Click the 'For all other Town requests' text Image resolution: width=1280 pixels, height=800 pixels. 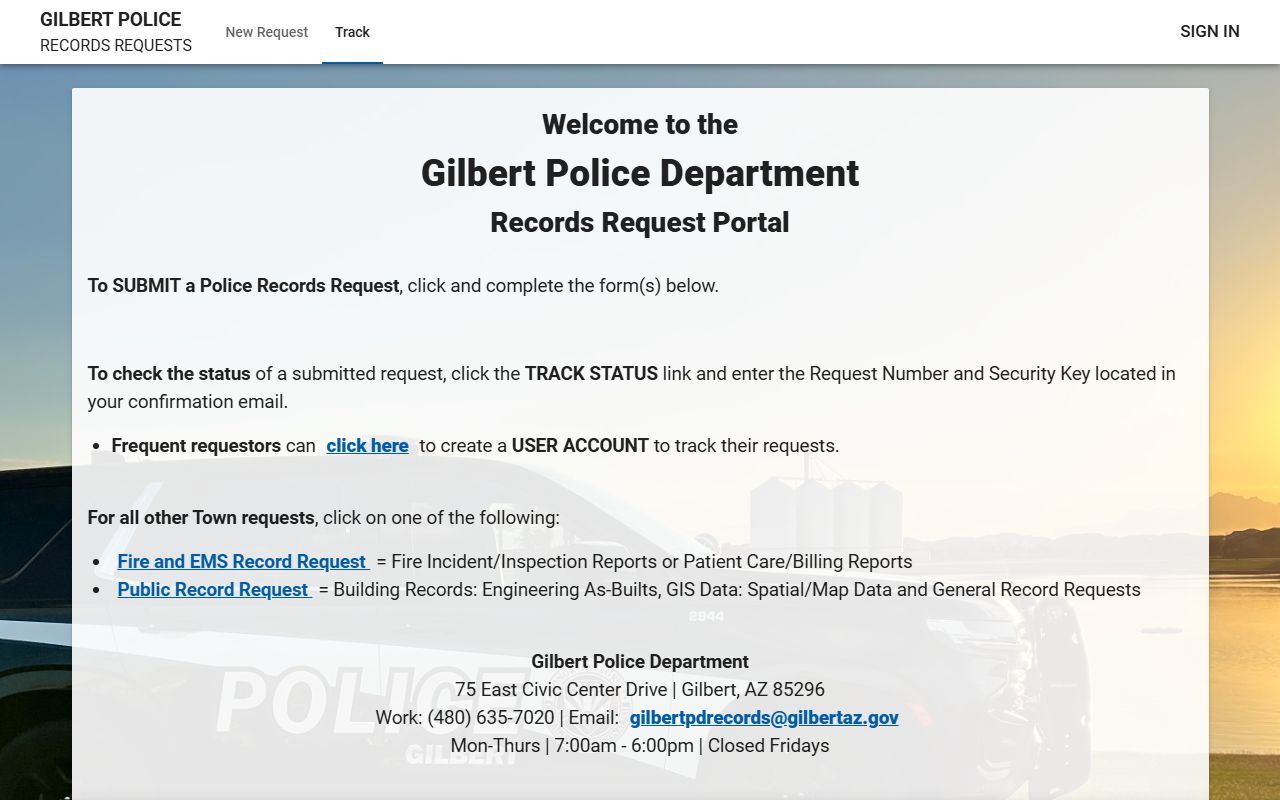click(x=201, y=518)
